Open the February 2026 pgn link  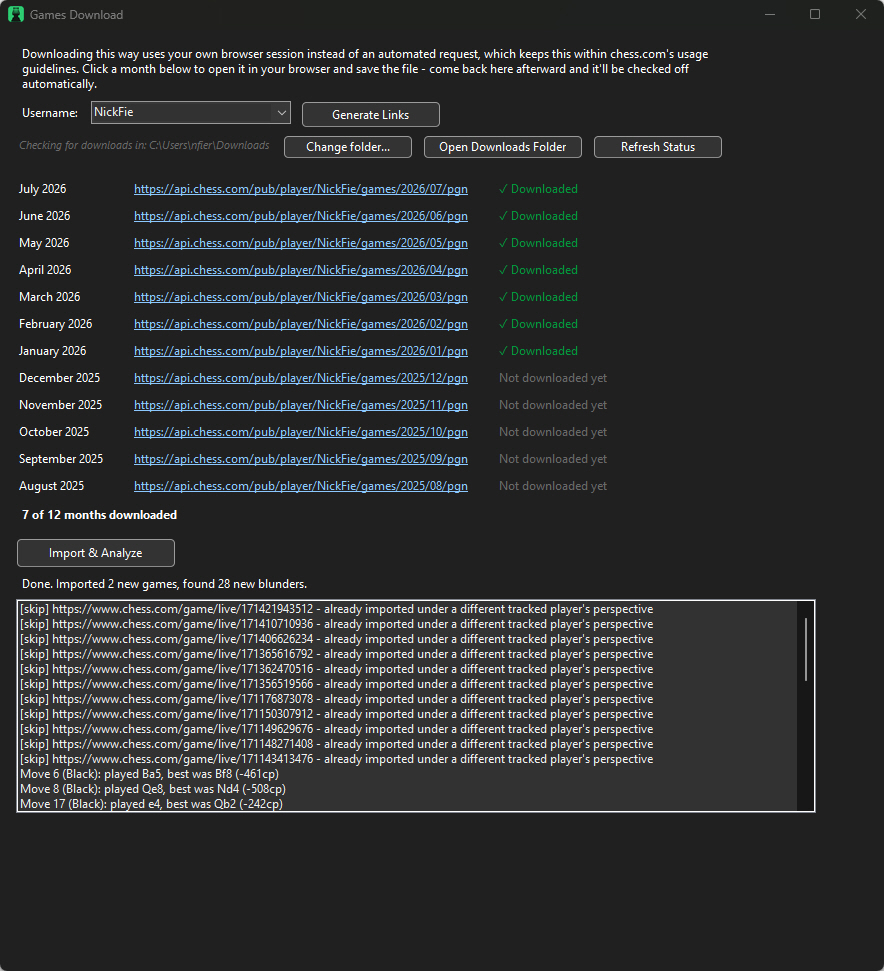point(301,324)
